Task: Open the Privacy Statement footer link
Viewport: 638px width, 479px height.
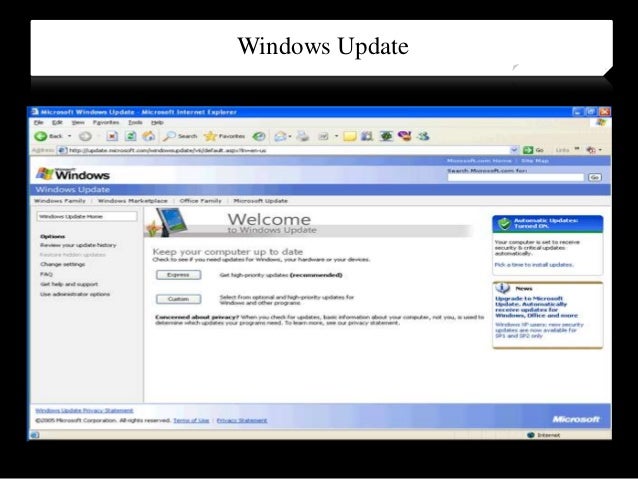Action: point(242,420)
